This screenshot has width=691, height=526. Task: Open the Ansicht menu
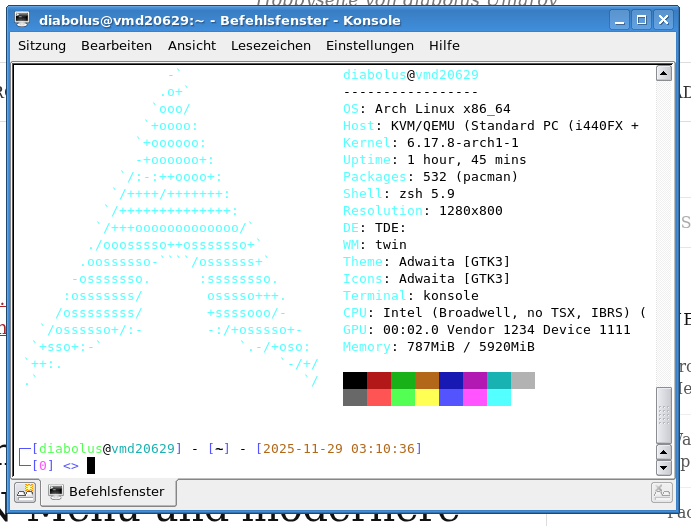coord(192,46)
